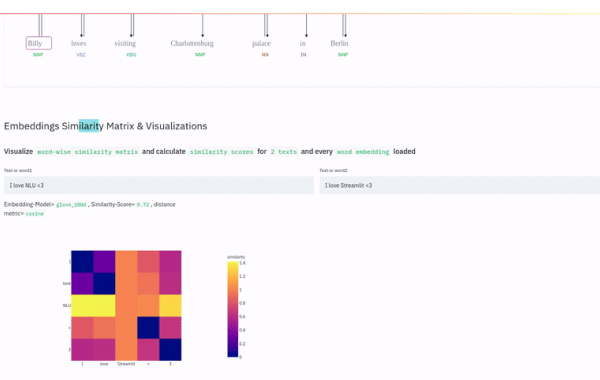Click the Embeddings Similarity Matrix heading

(x=106, y=126)
